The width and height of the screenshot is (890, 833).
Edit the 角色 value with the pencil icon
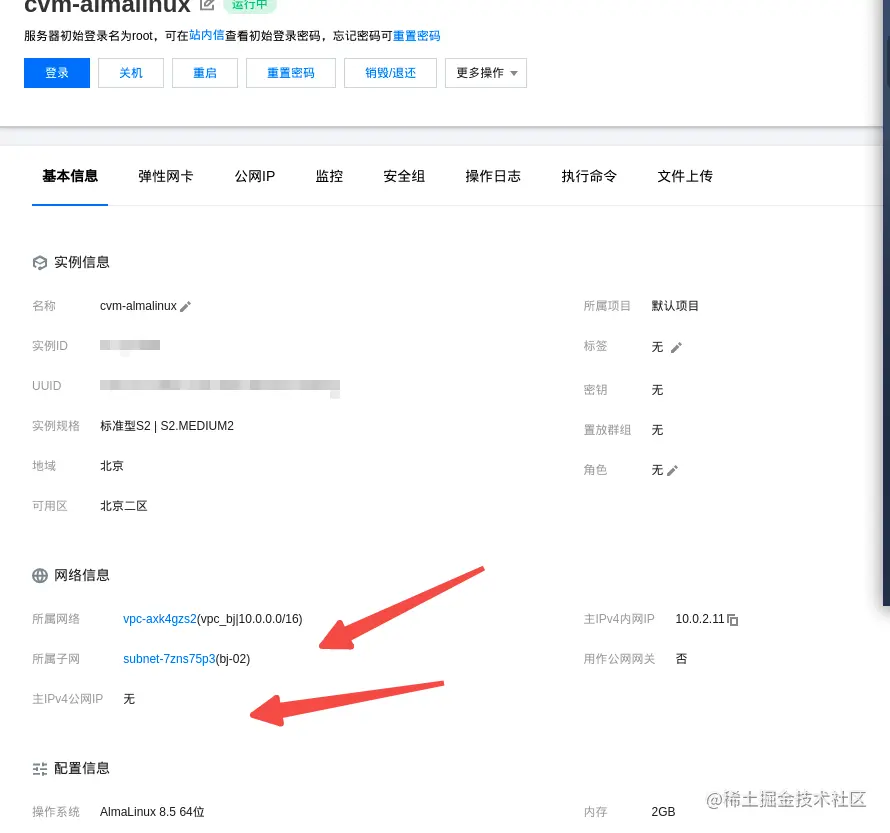[673, 470]
